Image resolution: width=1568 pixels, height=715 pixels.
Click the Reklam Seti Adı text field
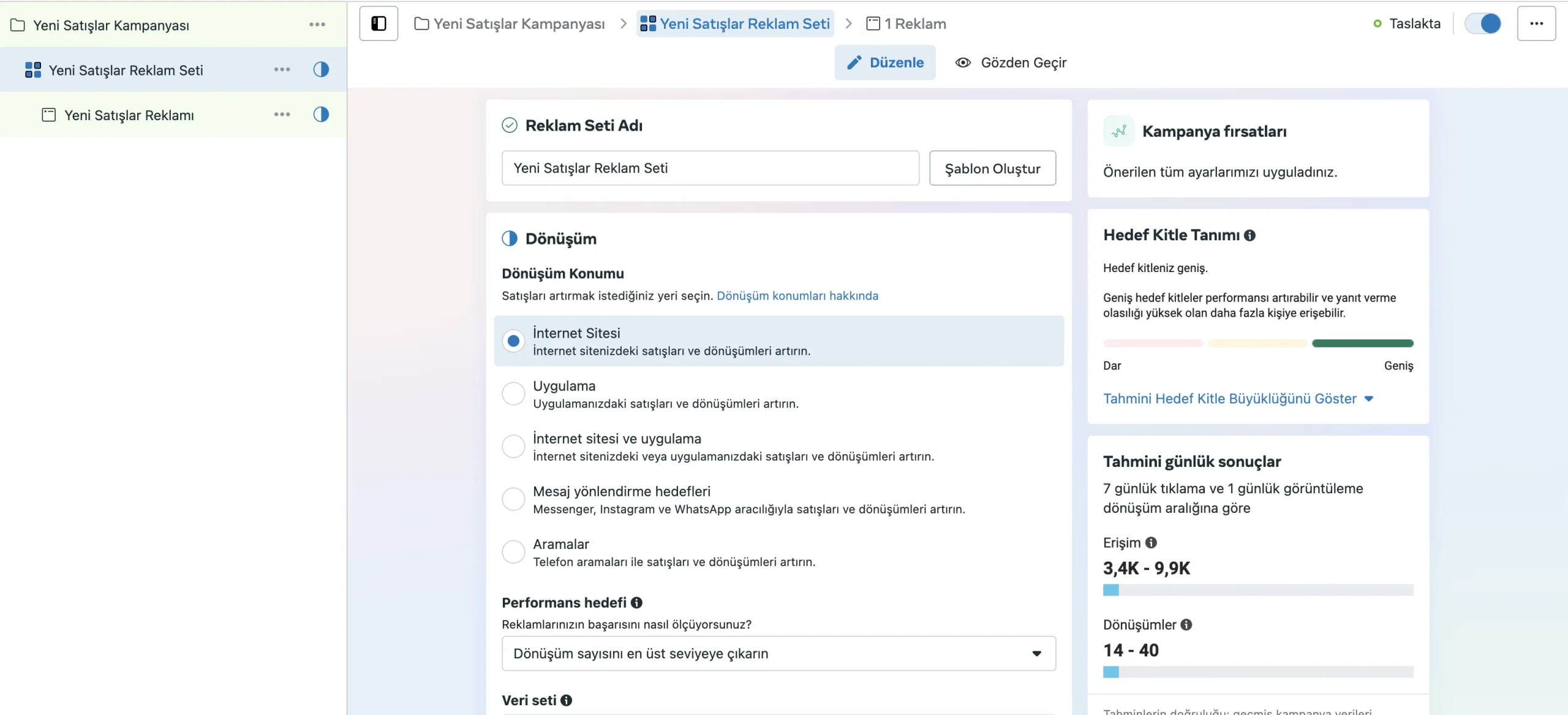click(x=710, y=168)
